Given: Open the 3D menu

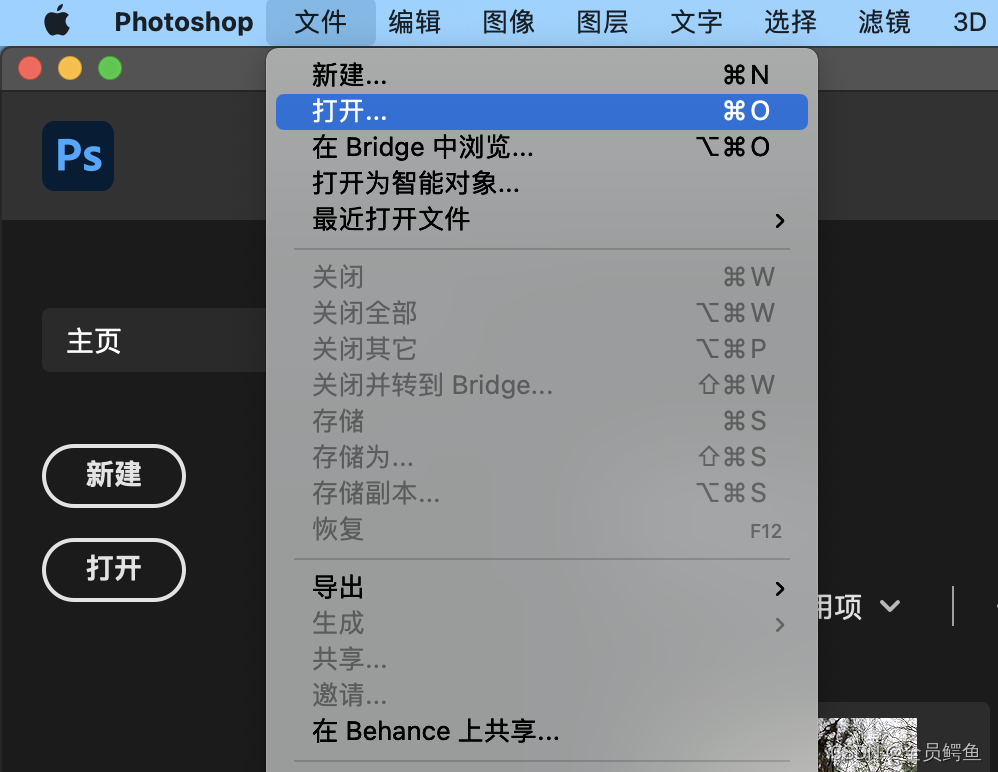Looking at the screenshot, I should click(969, 22).
